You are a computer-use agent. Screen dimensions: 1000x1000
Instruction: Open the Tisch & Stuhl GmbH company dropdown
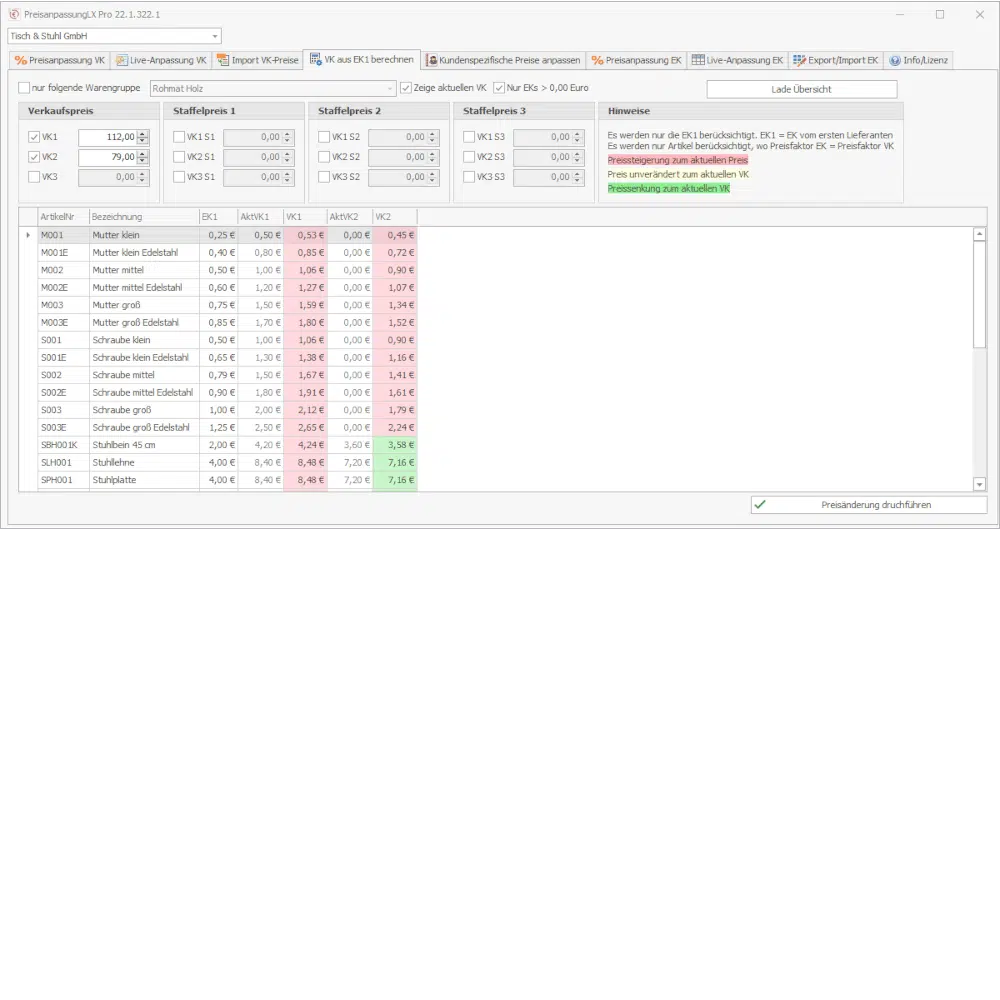click(x=215, y=36)
